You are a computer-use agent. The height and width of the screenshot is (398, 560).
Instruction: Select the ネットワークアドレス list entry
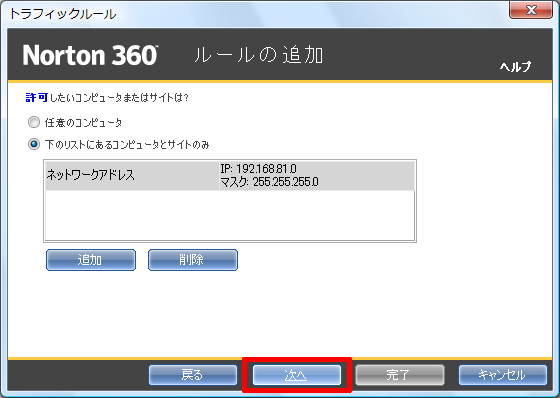tap(230, 175)
